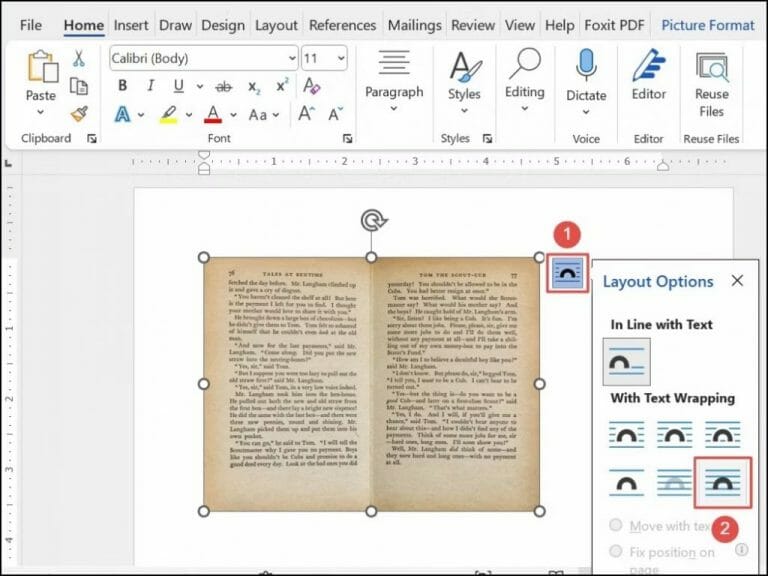
Task: Open the Editor pane
Action: pyautogui.click(x=648, y=74)
